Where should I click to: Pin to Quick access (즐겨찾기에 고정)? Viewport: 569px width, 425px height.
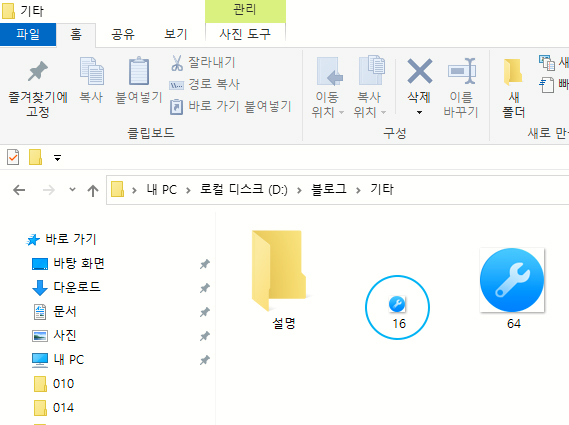click(x=38, y=89)
